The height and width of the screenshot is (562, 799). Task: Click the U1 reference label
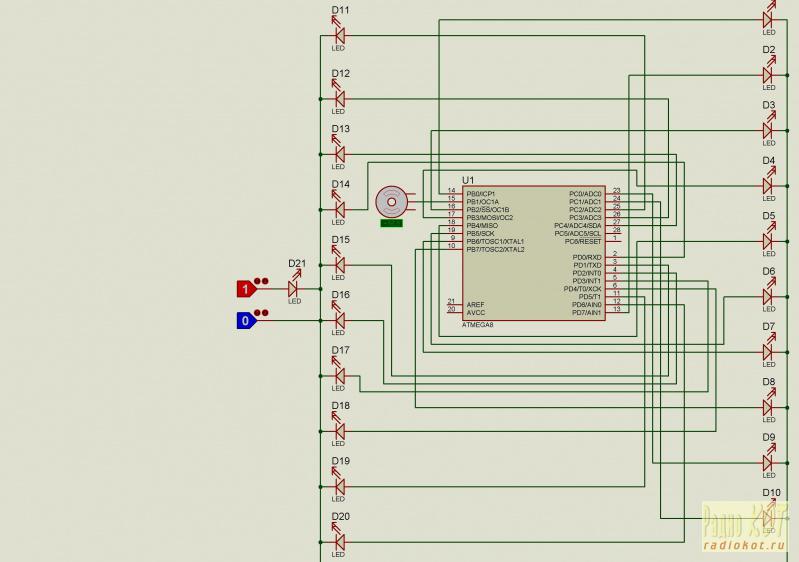[x=468, y=178]
